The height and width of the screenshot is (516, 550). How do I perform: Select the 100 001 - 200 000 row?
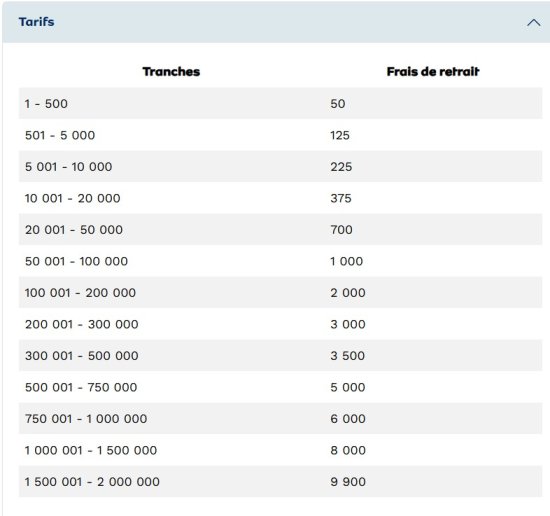(280, 293)
